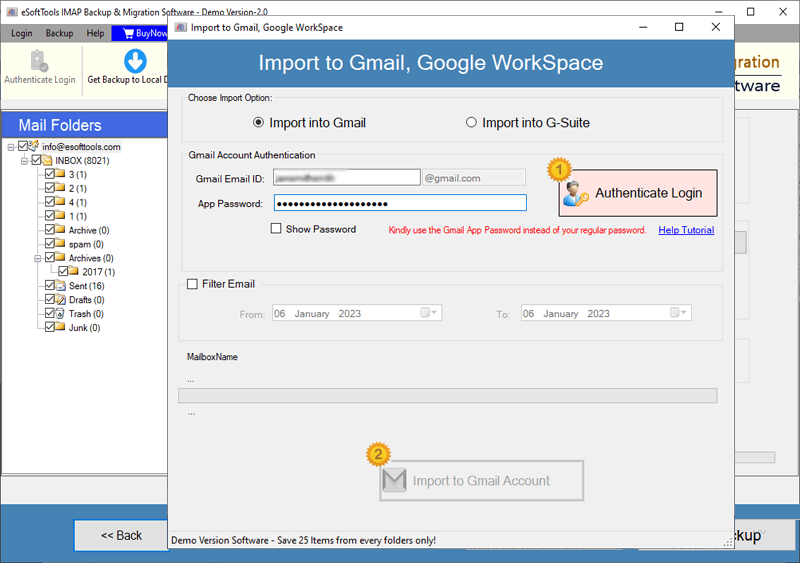Click the Authenticate Login toolbar icon in main window
Viewport: 800px width, 563px height.
point(39,61)
